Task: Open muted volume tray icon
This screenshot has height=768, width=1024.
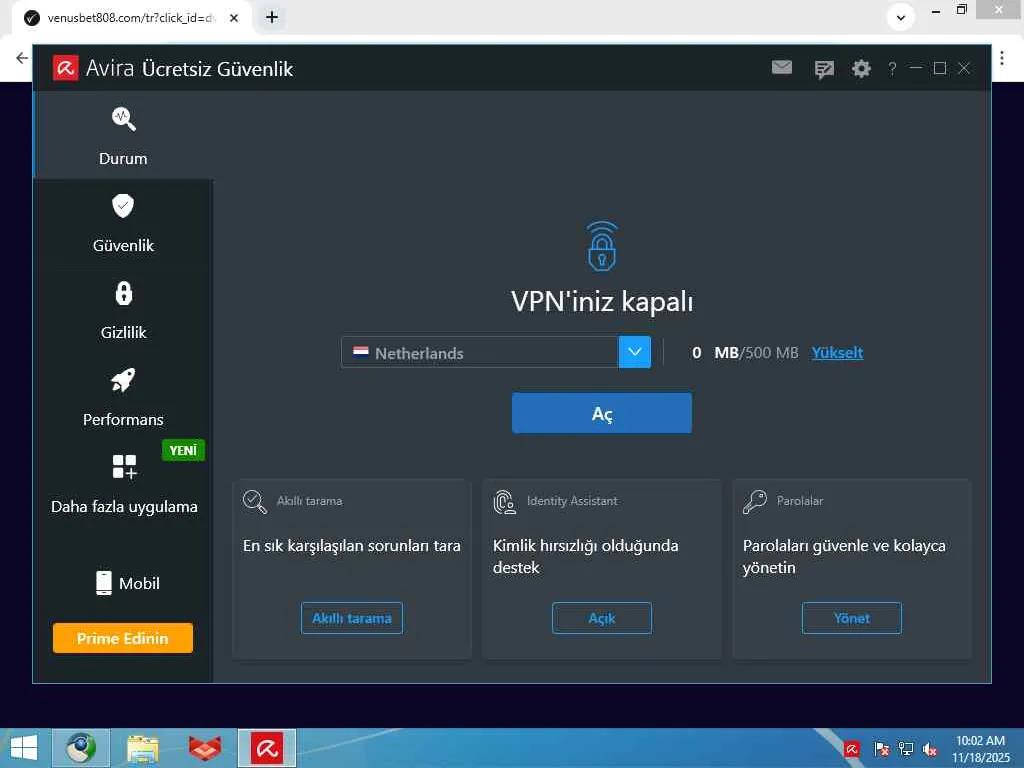Action: click(930, 749)
